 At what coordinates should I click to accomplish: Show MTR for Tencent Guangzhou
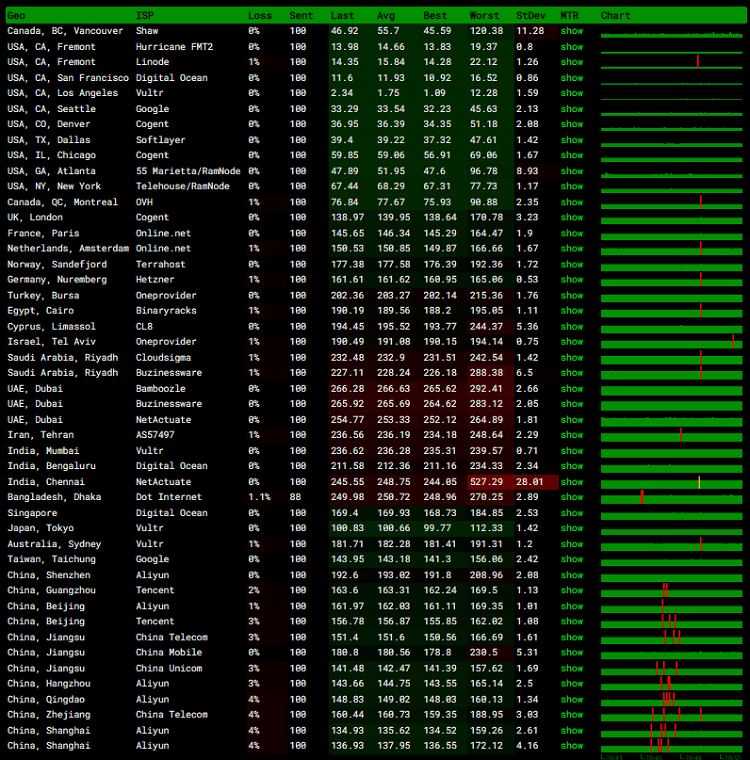pos(572,590)
